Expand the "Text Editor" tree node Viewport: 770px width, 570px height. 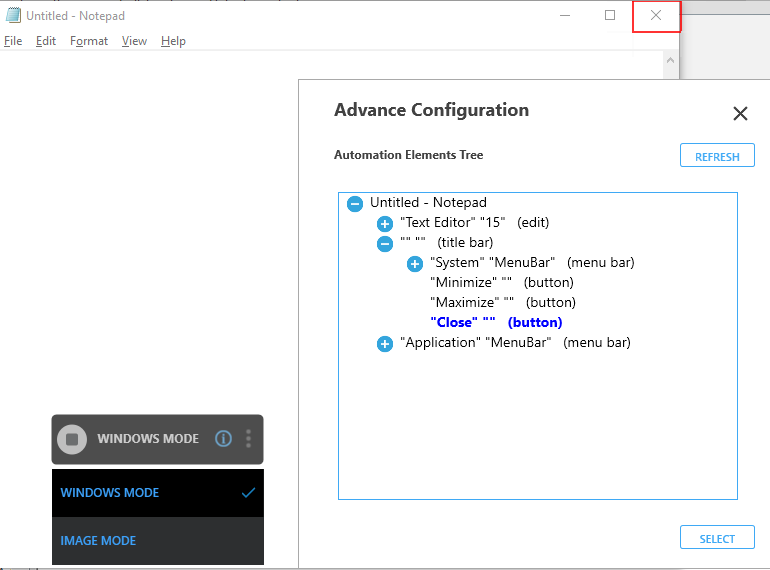(x=384, y=224)
